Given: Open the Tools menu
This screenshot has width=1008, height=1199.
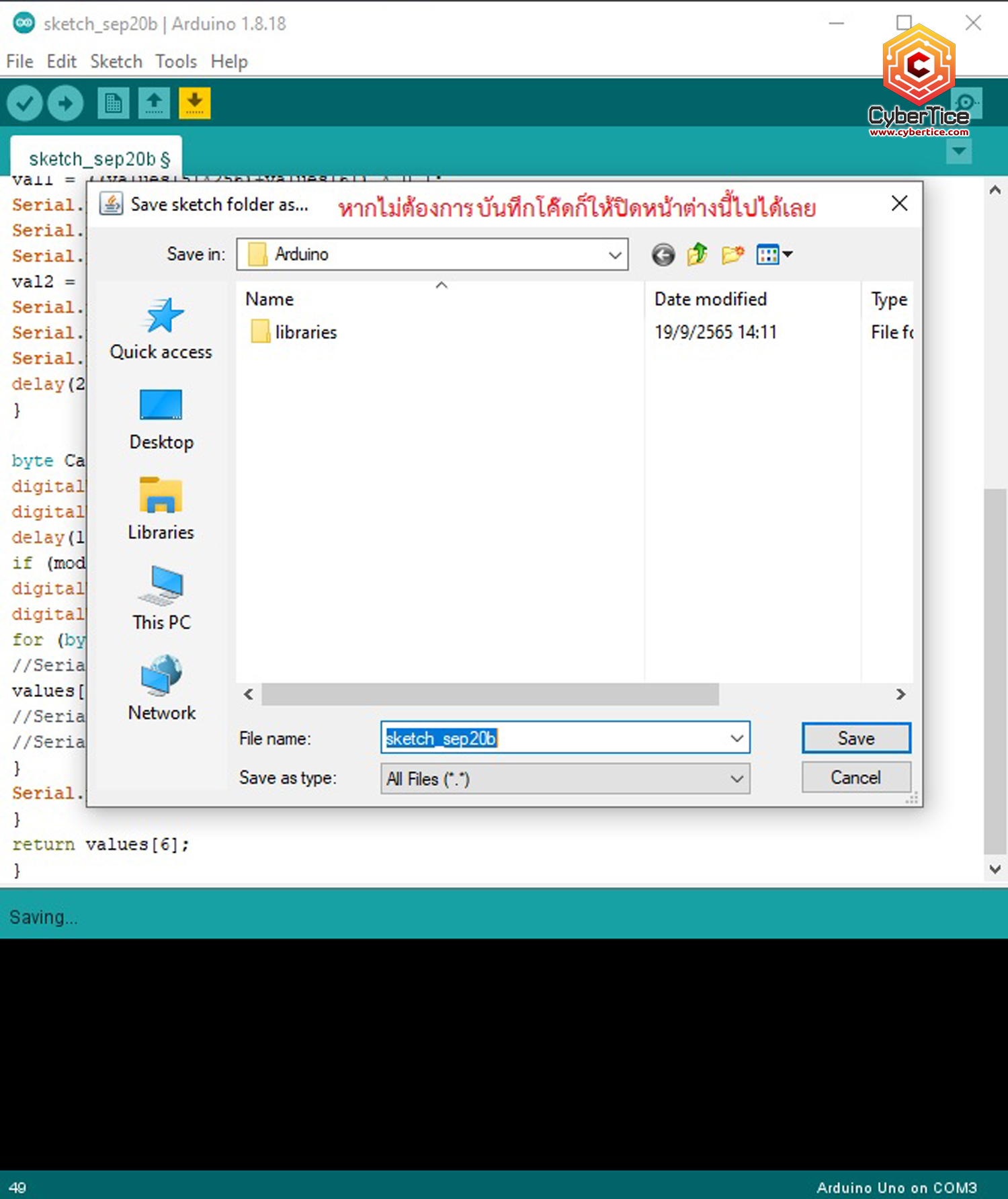Looking at the screenshot, I should click(x=176, y=61).
